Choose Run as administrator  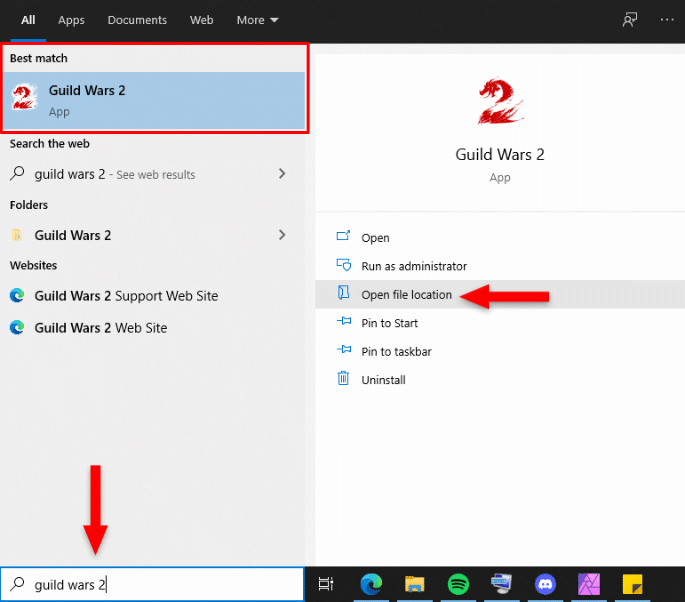coord(414,266)
